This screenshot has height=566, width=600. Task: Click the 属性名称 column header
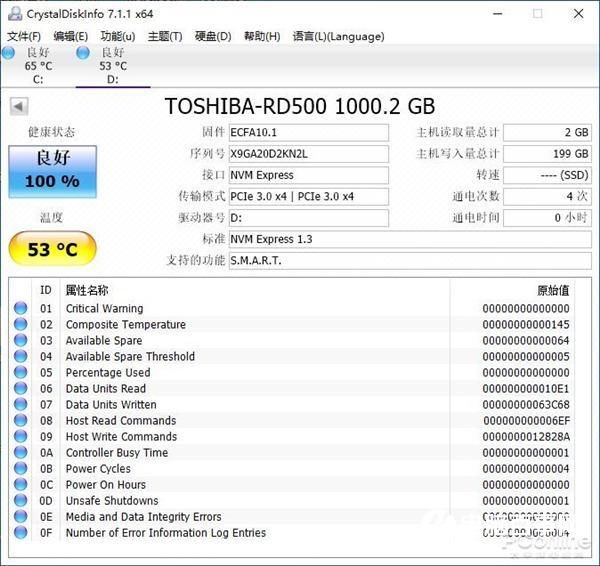[87, 290]
